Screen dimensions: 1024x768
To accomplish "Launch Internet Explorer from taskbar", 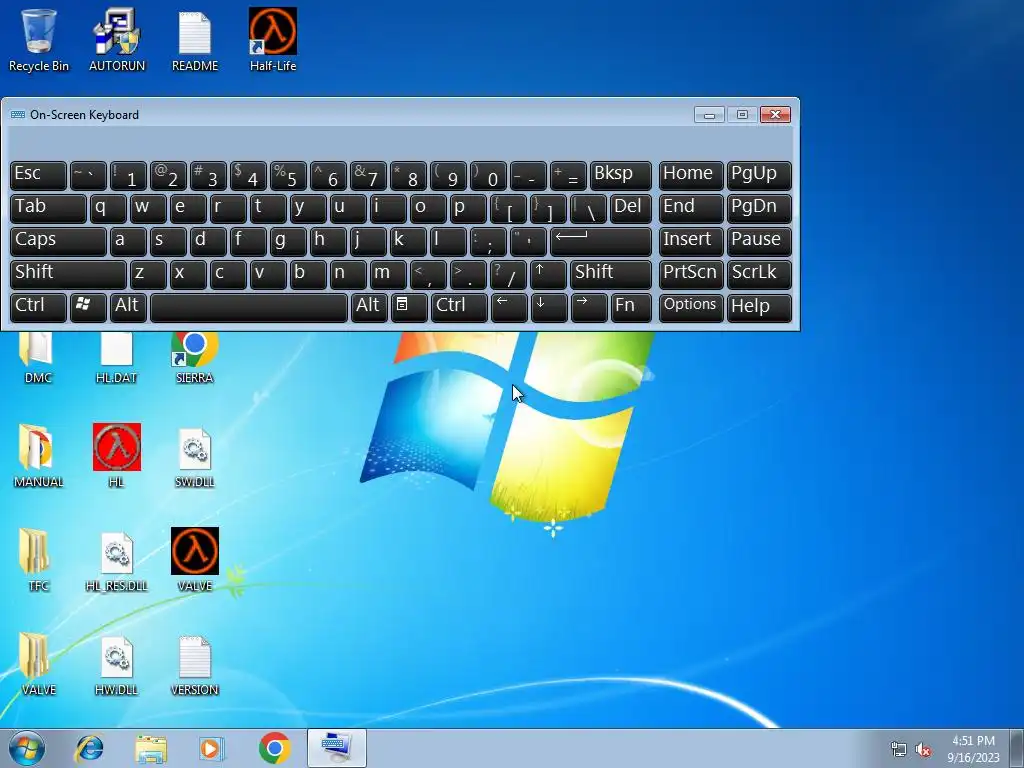I will point(89,748).
